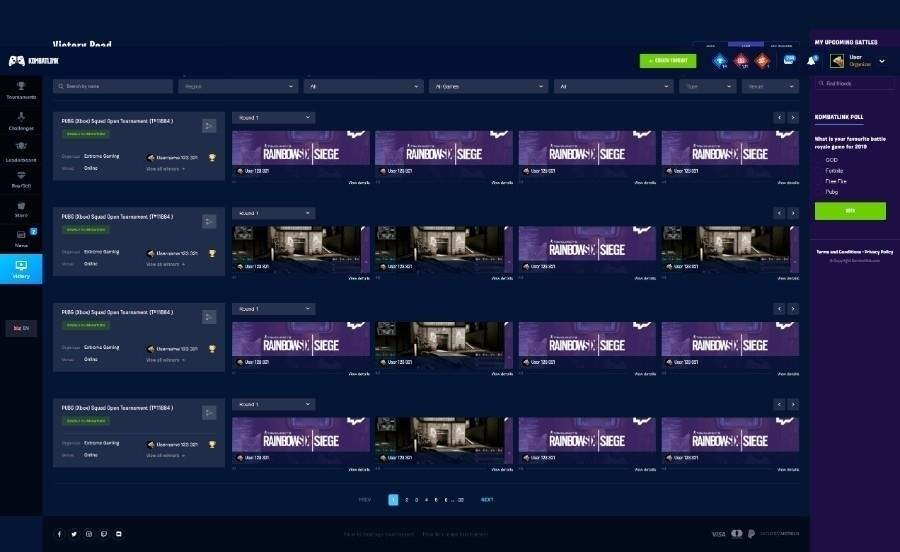Viewport: 900px width, 552px height.
Task: Submit the poll with green Vote button
Action: click(x=850, y=211)
